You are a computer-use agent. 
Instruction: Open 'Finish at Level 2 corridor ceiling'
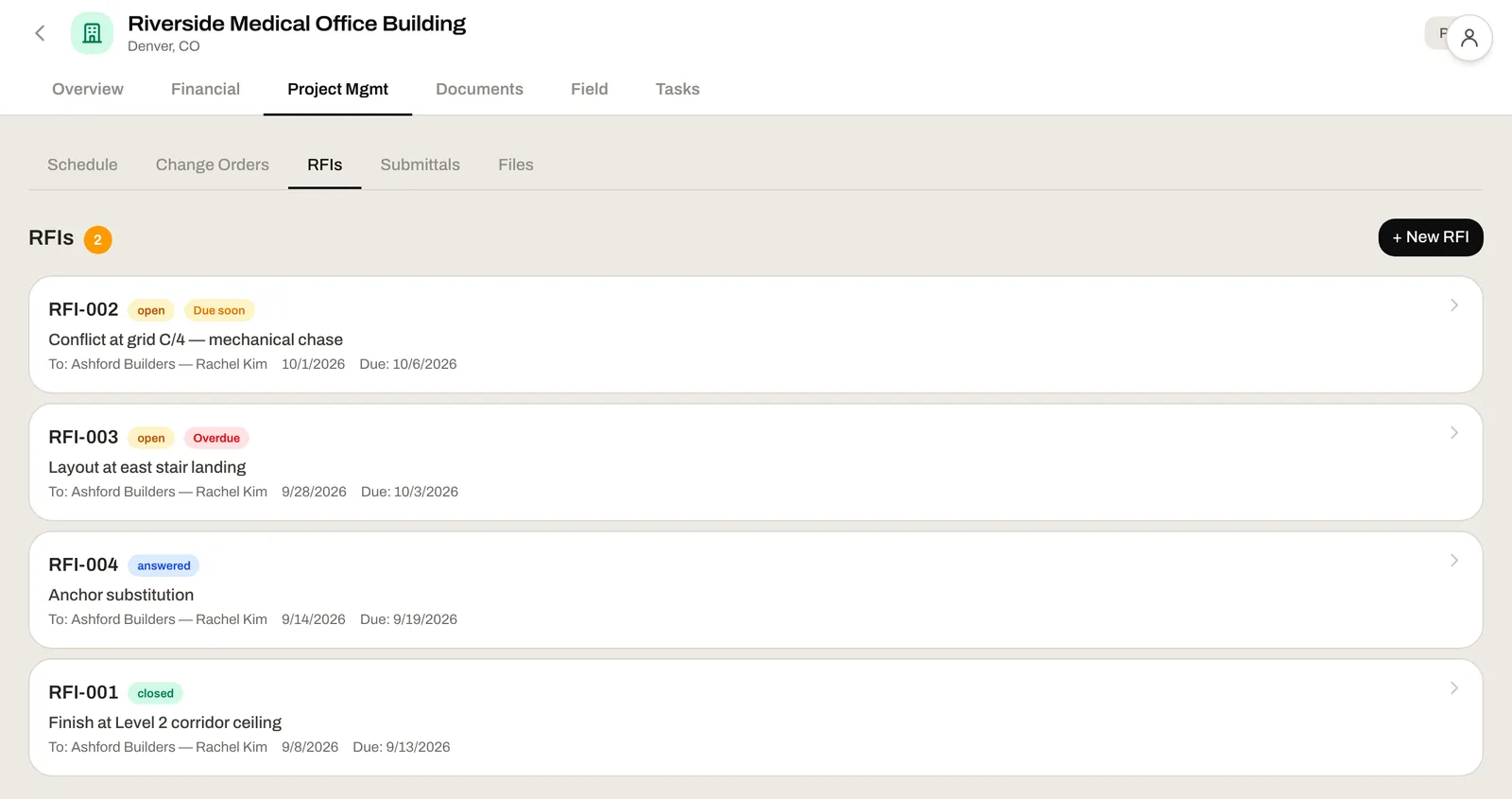point(164,722)
